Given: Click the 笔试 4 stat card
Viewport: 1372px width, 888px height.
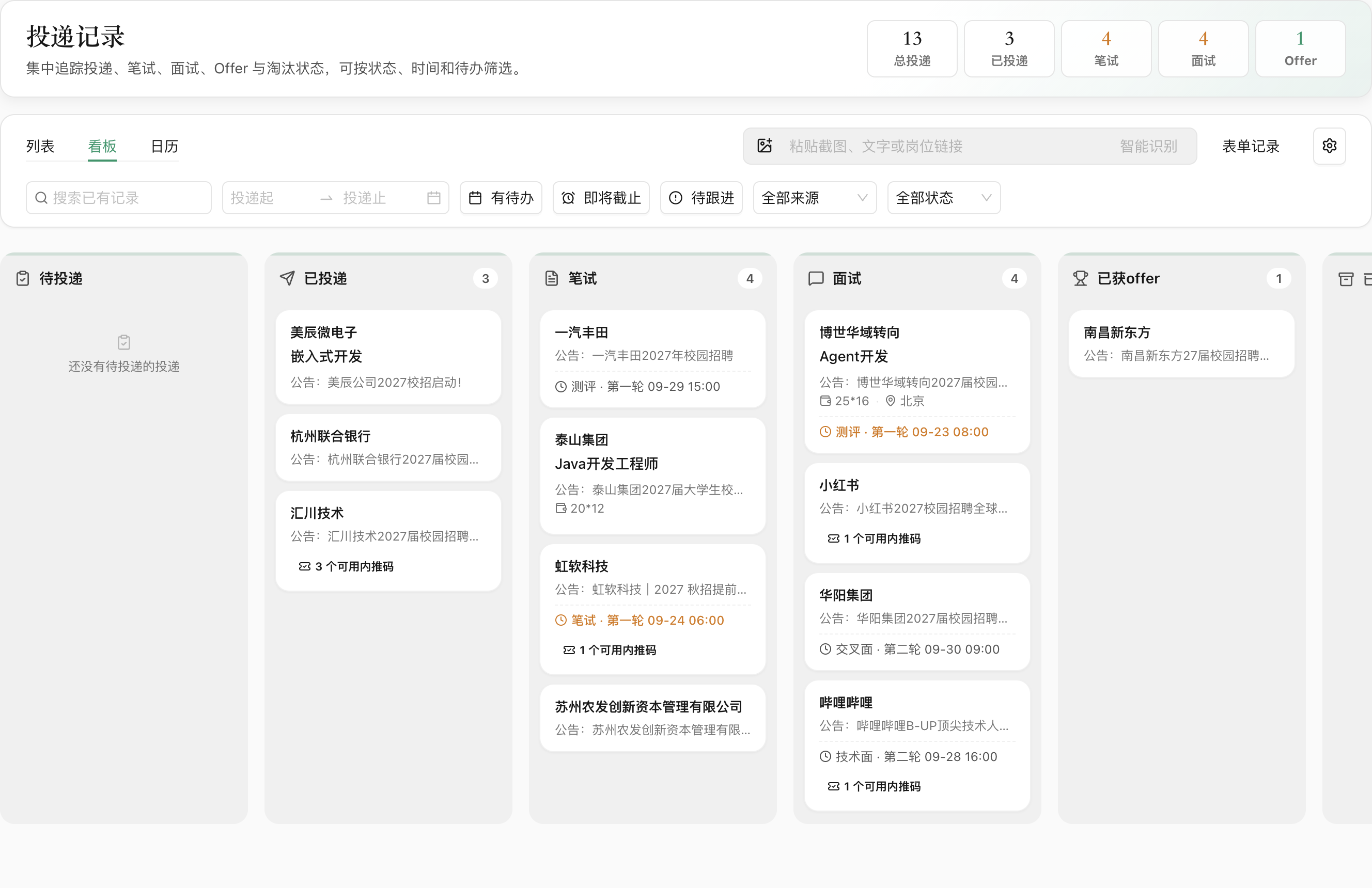Looking at the screenshot, I should click(1106, 49).
